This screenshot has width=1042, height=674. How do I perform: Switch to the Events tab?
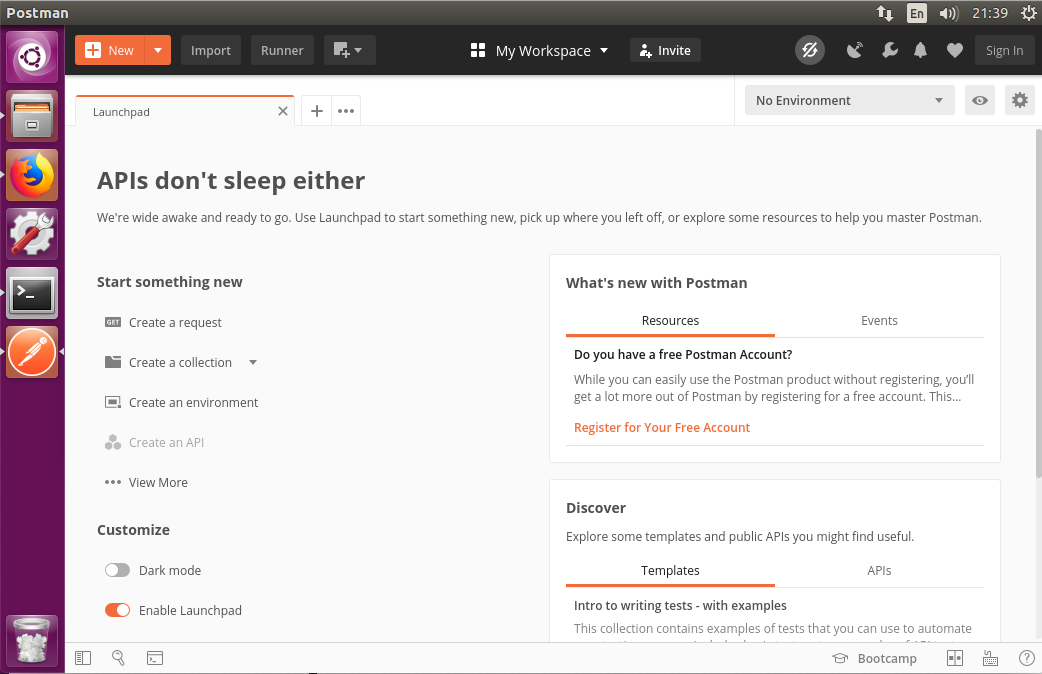coord(879,320)
